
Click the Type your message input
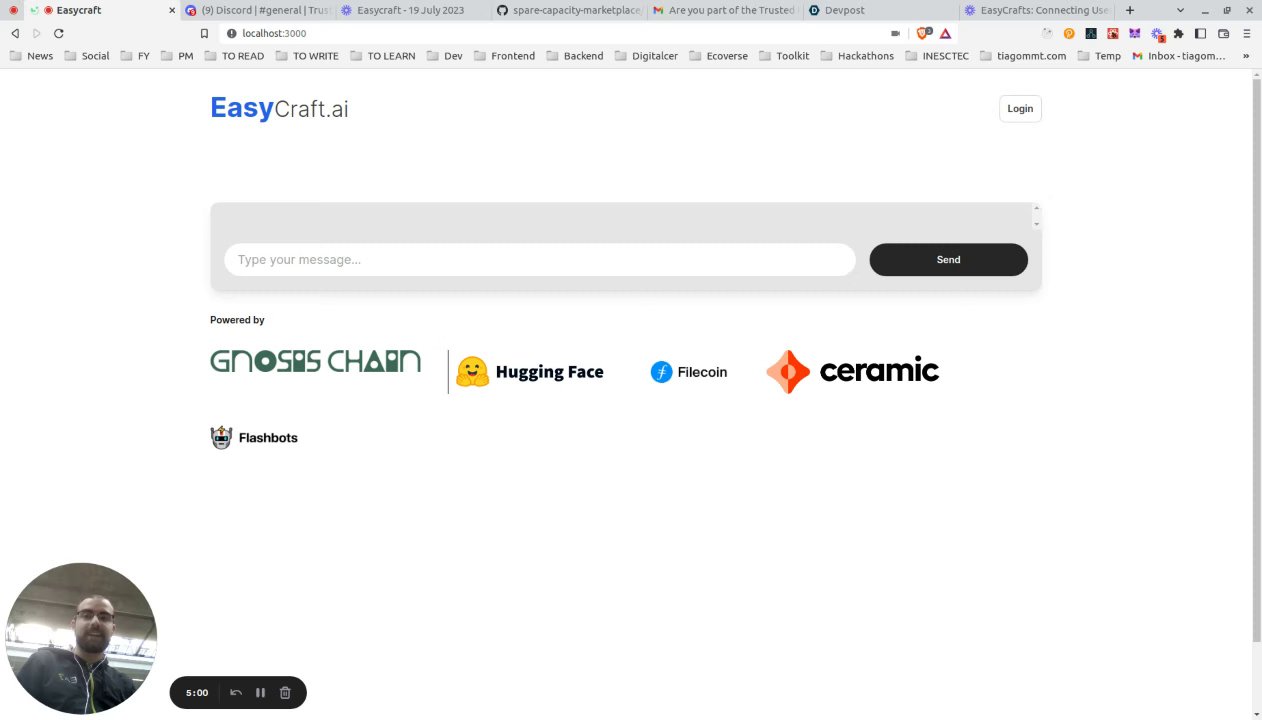pos(540,260)
